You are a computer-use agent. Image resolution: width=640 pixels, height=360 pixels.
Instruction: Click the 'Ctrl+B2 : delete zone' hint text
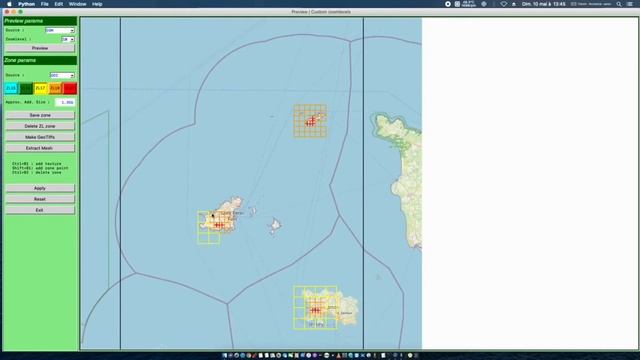[37, 173]
